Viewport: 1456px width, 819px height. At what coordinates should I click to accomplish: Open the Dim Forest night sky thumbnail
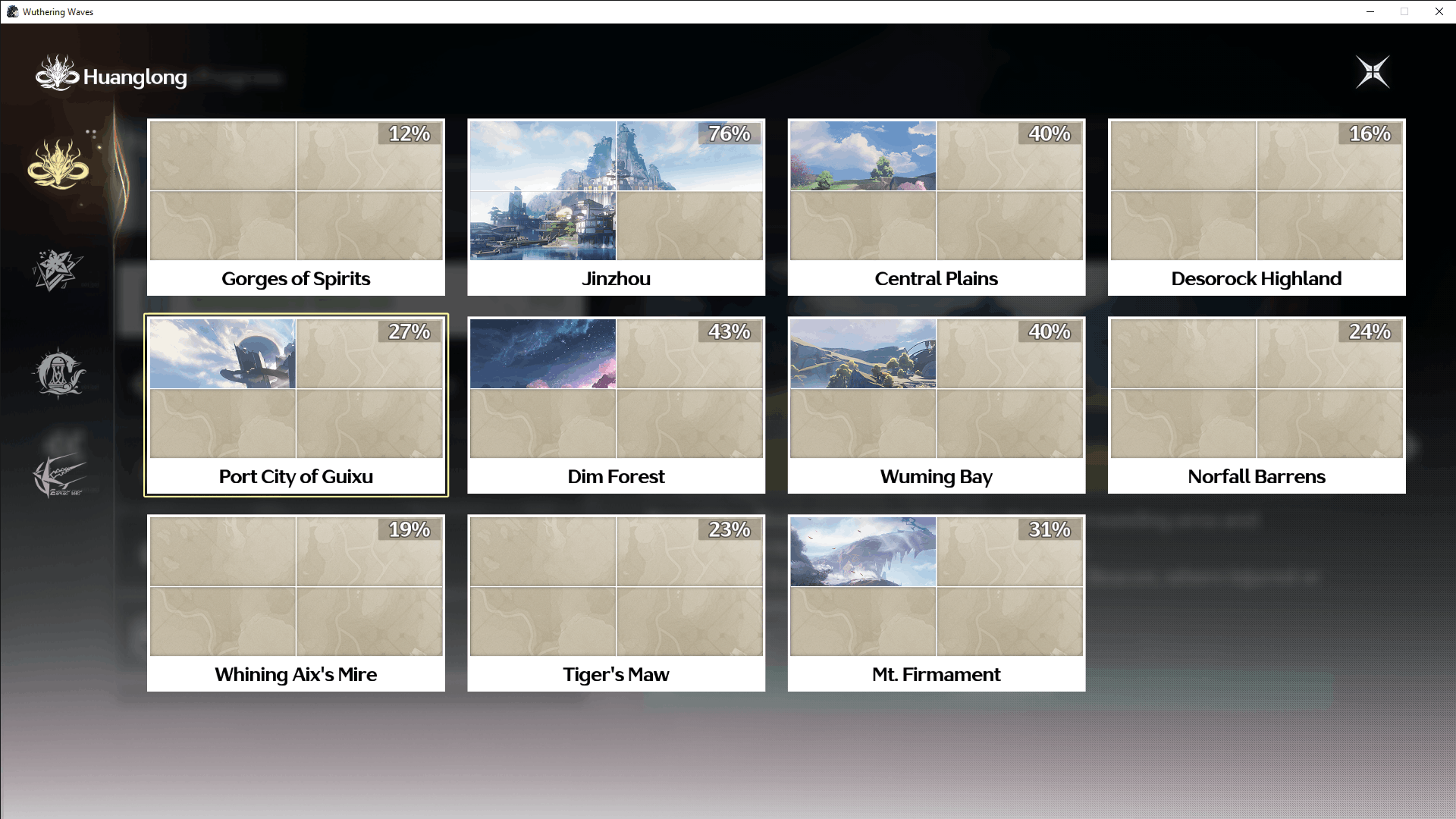tap(616, 388)
